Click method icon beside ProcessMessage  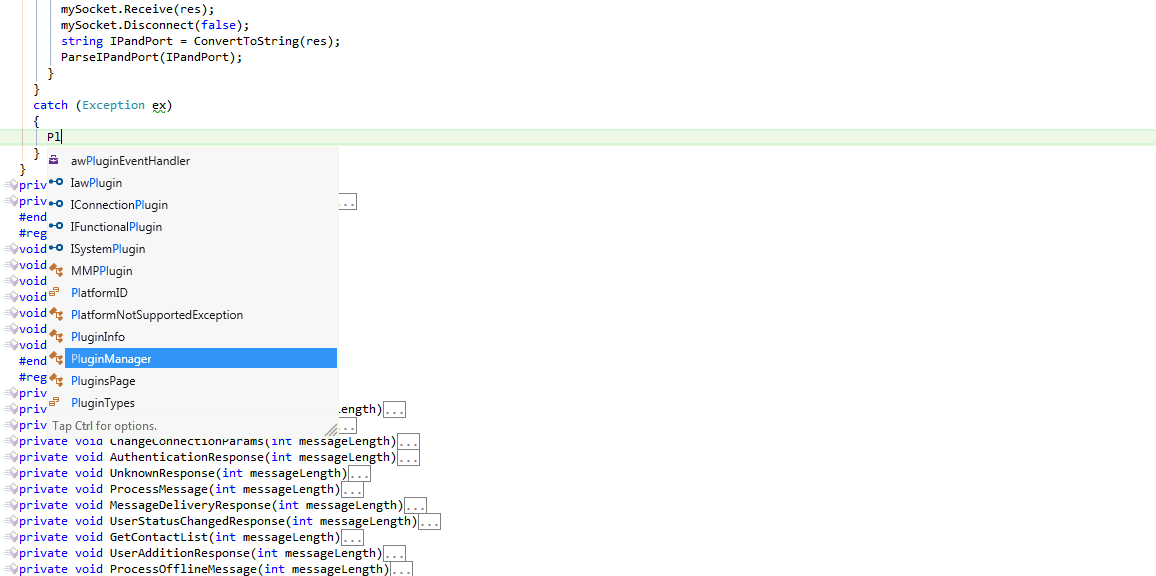10,489
